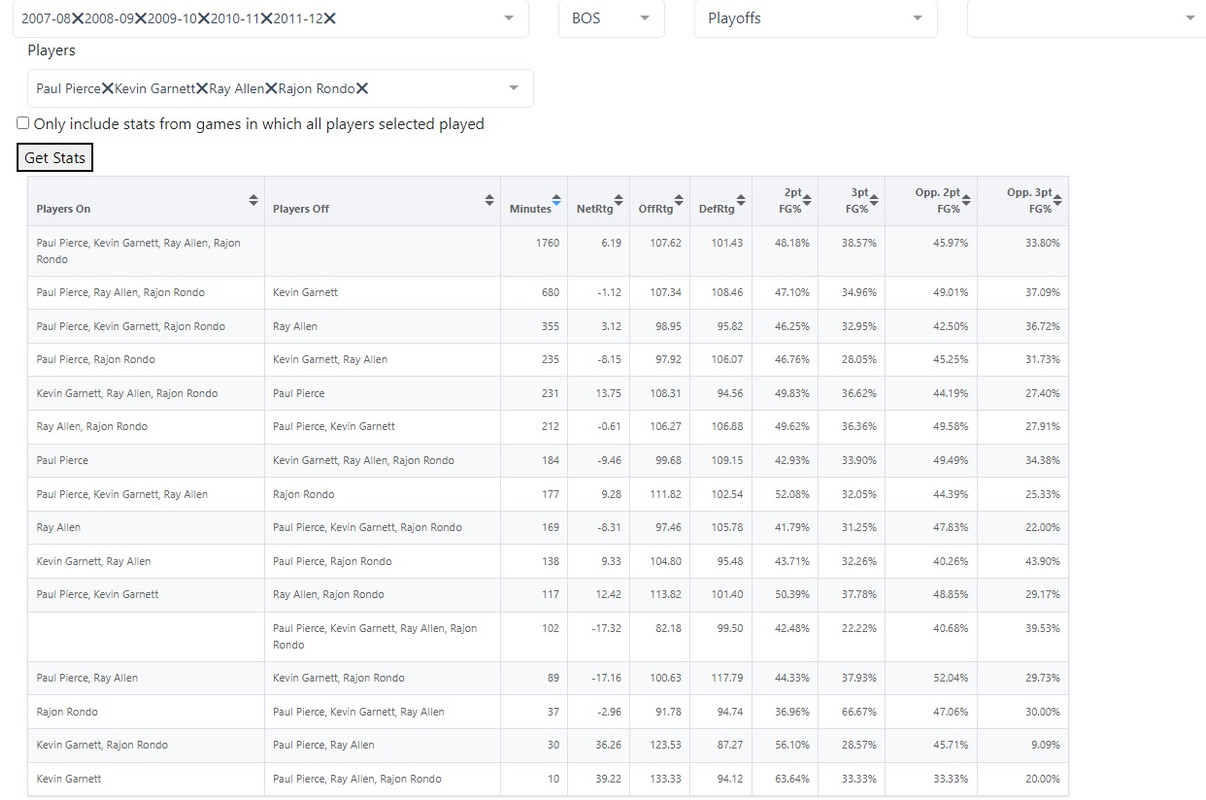Select 'Paul Pierce, Kevin Garnett' Players On cell
Screen dimensions: 1206x800
click(x=146, y=594)
